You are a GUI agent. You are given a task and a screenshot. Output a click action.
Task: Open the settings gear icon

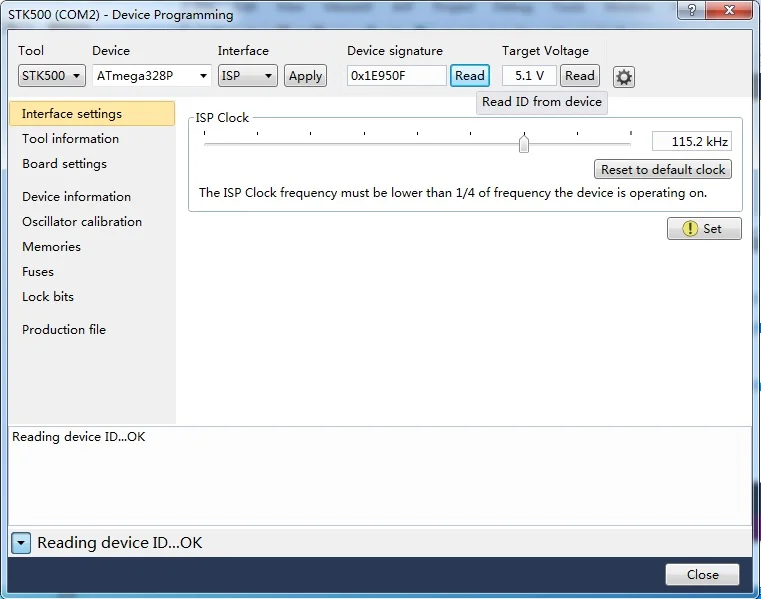coord(624,77)
